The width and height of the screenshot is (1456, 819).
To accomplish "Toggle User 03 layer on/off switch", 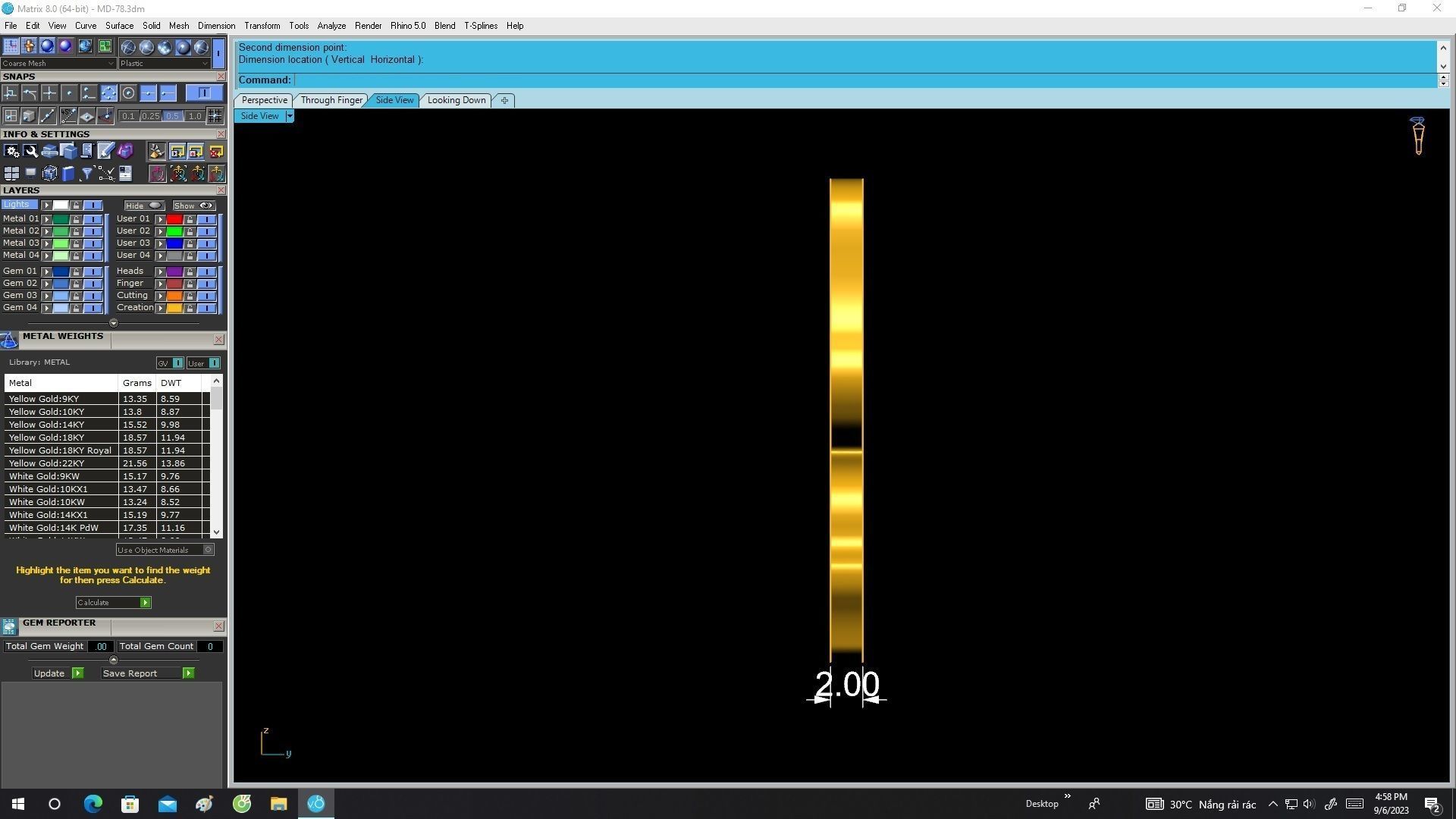I will tap(206, 243).
